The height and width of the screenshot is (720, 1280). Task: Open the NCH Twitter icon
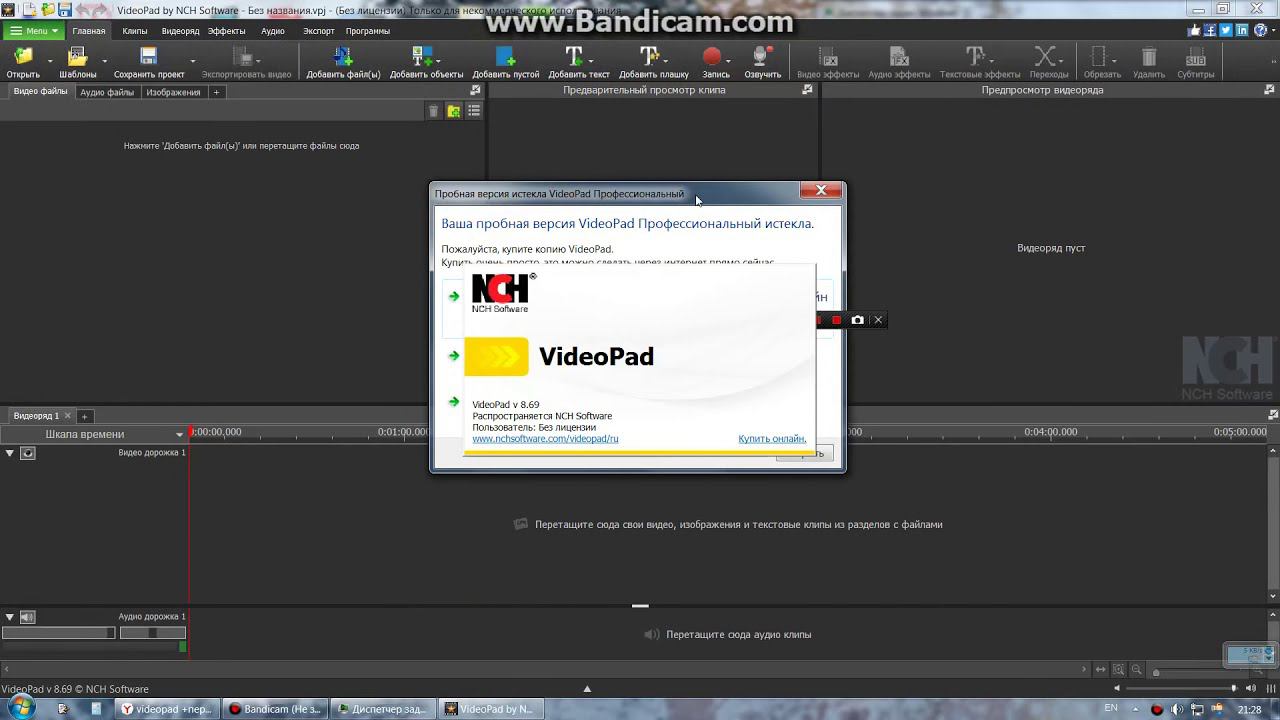tap(1225, 31)
